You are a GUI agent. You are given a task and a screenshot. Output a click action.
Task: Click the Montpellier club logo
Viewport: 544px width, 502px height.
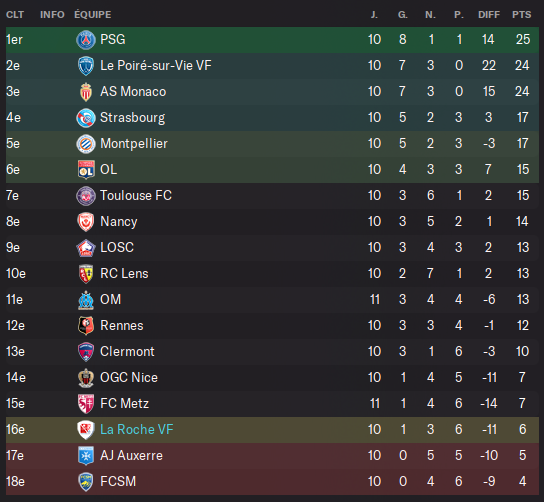pyautogui.click(x=86, y=144)
